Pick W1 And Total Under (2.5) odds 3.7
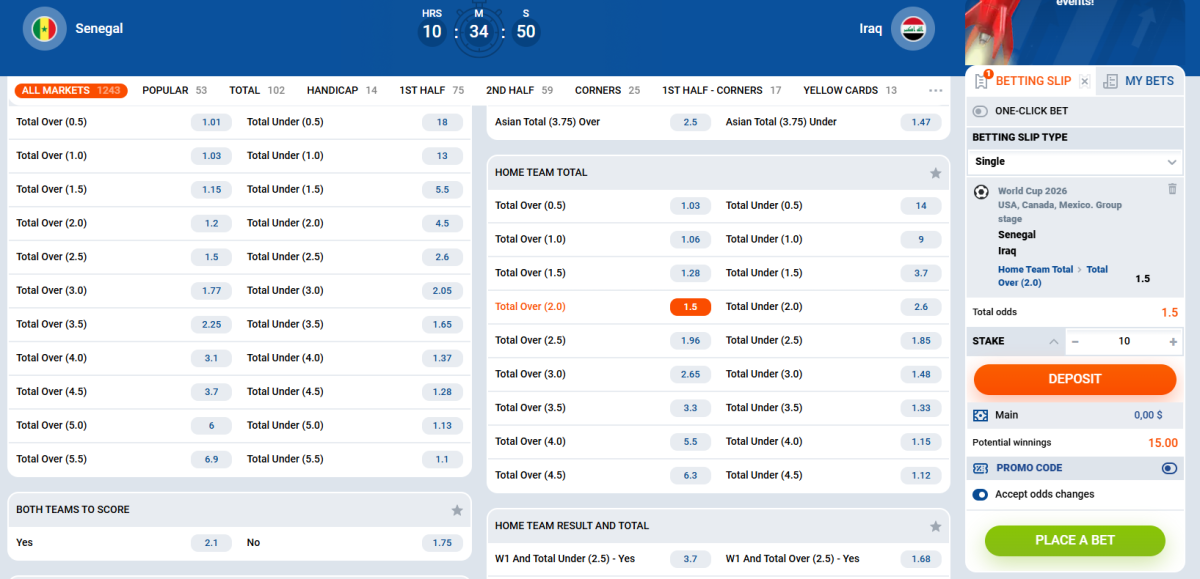 pyautogui.click(x=690, y=559)
